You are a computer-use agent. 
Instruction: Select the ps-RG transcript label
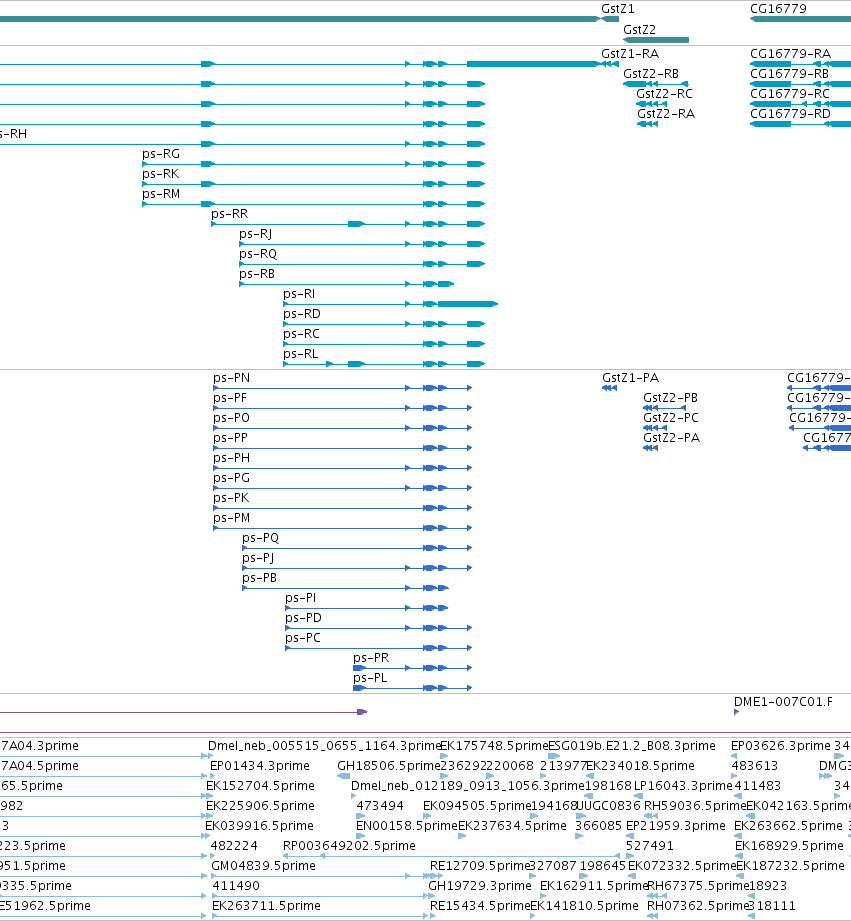(161, 154)
